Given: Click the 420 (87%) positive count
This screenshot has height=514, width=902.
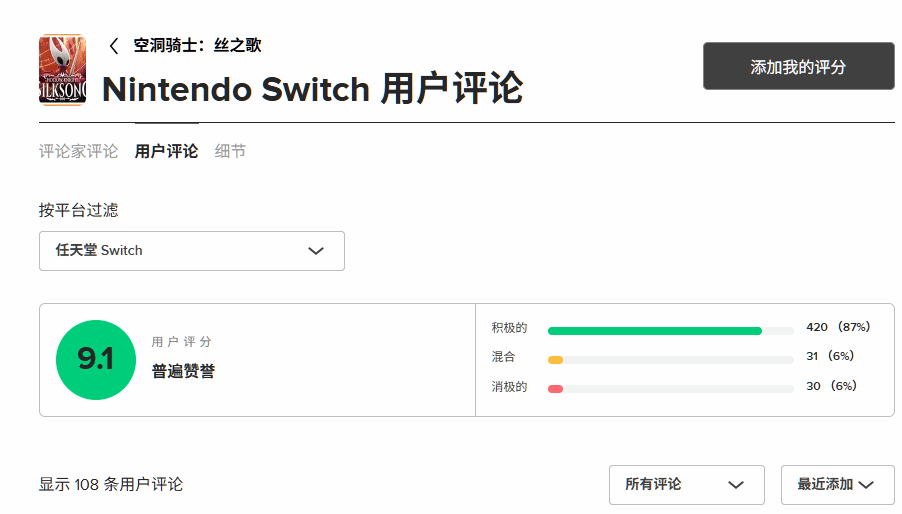Looking at the screenshot, I should [x=838, y=327].
